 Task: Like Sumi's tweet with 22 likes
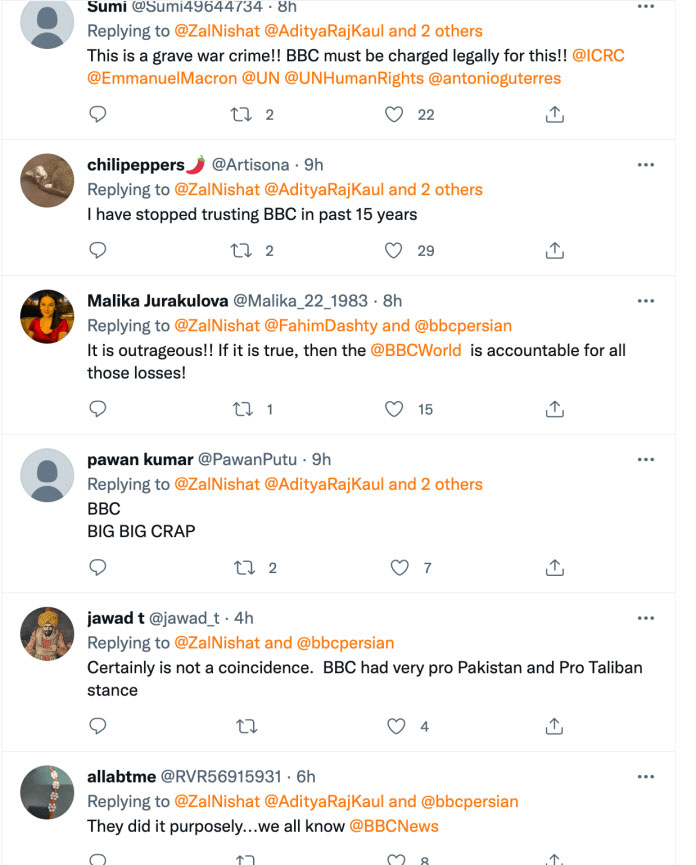click(x=395, y=115)
